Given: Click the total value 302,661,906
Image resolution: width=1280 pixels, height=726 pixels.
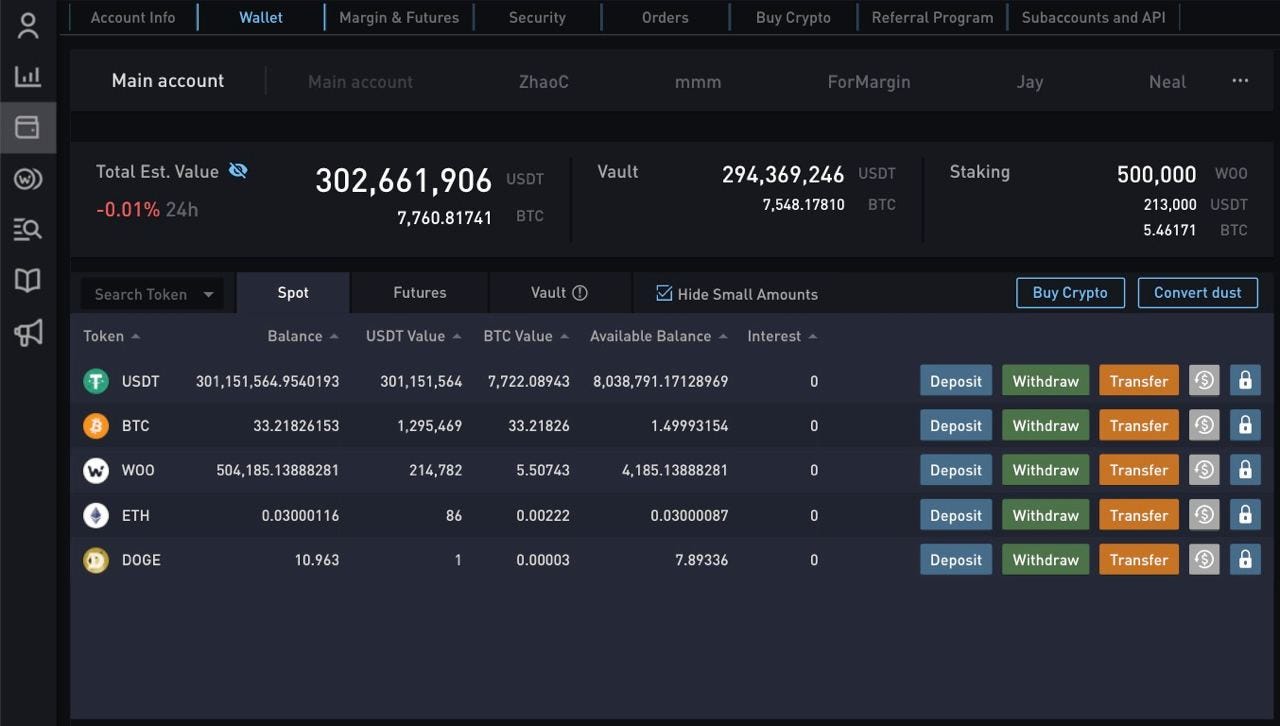Looking at the screenshot, I should pyautogui.click(x=404, y=180).
